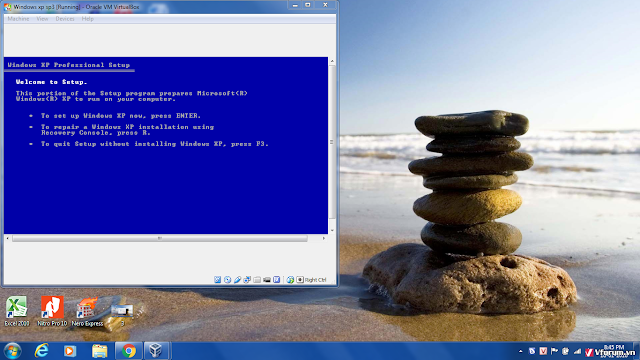Open the Nitro Pro 10 desktop shortcut
This screenshot has width=640, height=360.
pos(52,311)
